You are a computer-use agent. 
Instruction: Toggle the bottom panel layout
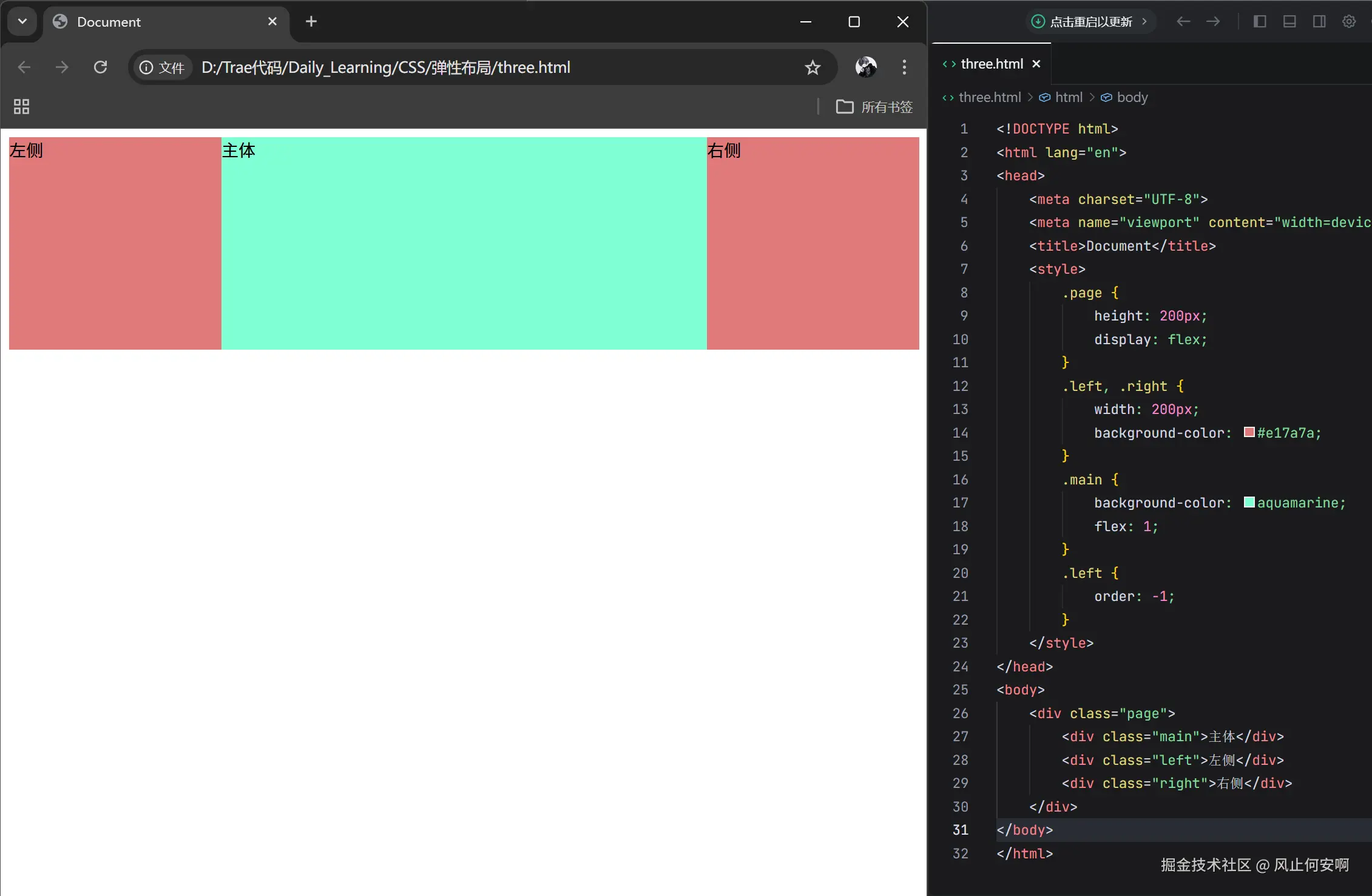[x=1289, y=22]
